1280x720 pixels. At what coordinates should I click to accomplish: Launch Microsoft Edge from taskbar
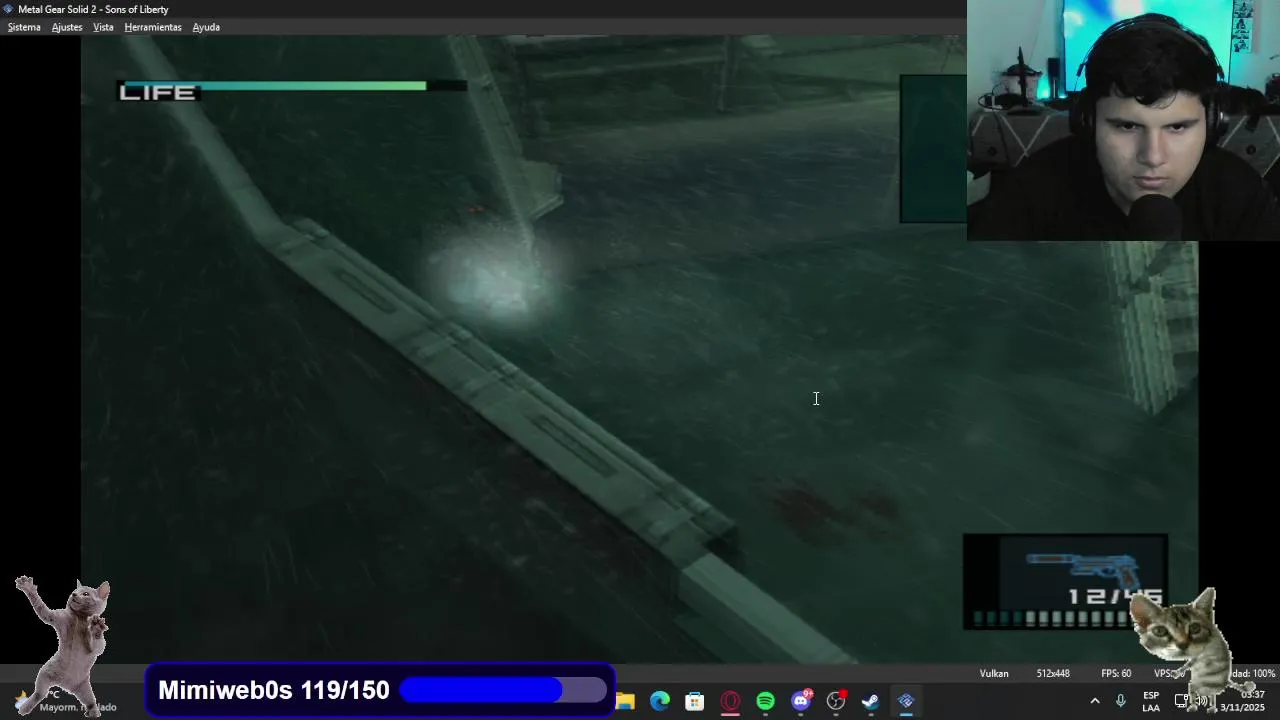(x=660, y=701)
